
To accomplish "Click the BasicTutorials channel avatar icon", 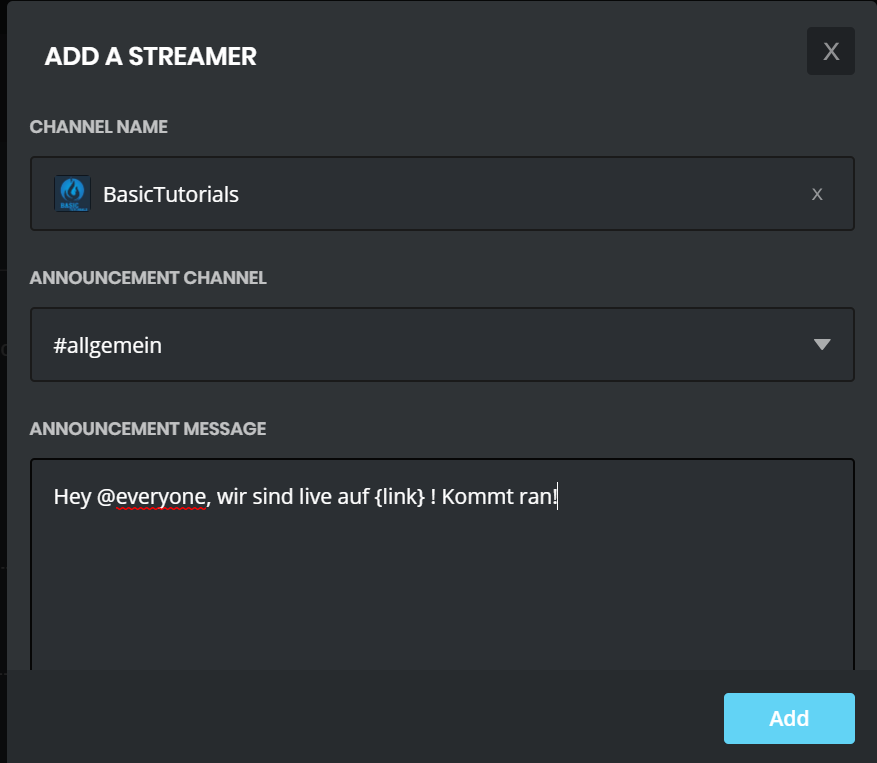I will click(72, 193).
